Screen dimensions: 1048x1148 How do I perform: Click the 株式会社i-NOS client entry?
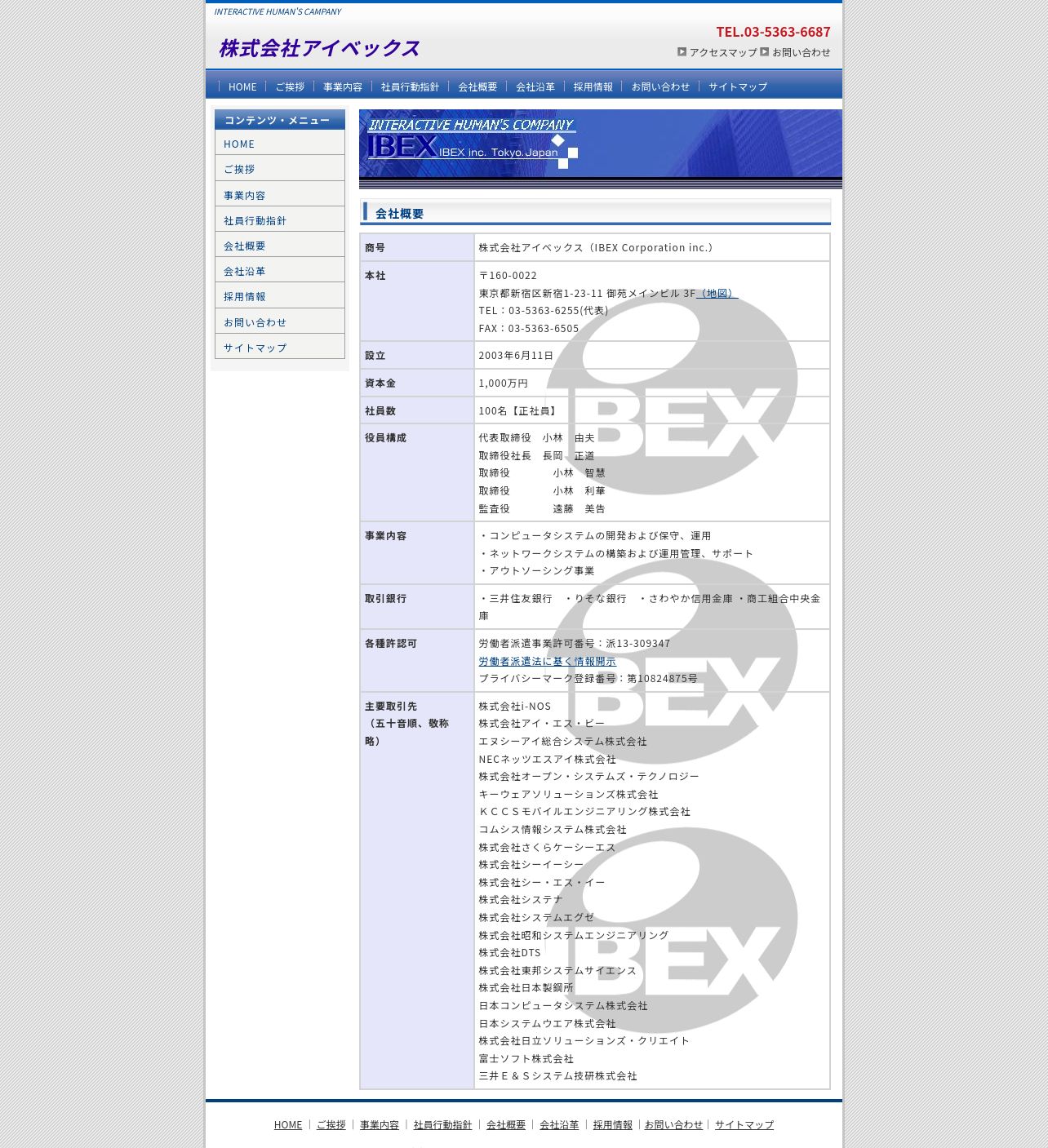[x=515, y=706]
